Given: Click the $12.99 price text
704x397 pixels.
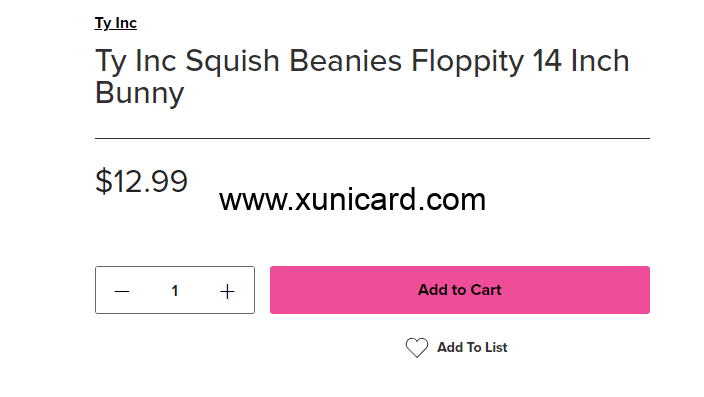Looking at the screenshot, I should tap(141, 181).
